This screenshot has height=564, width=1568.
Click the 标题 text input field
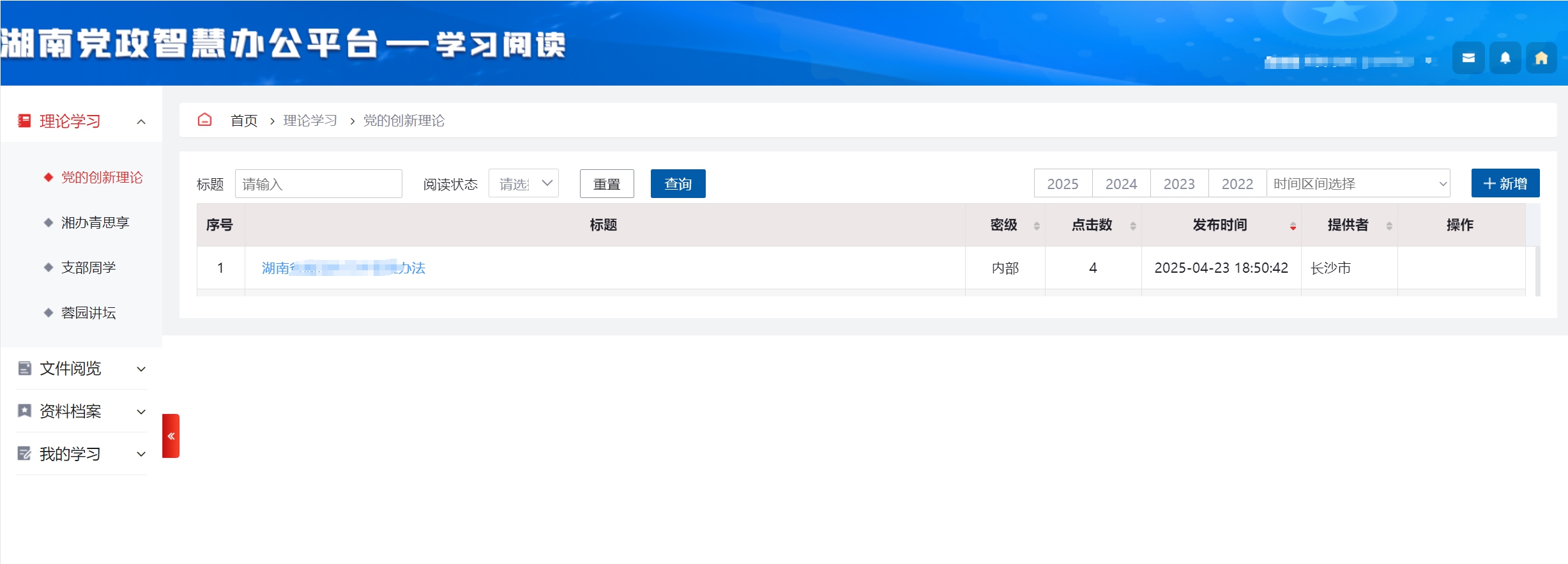(x=318, y=184)
